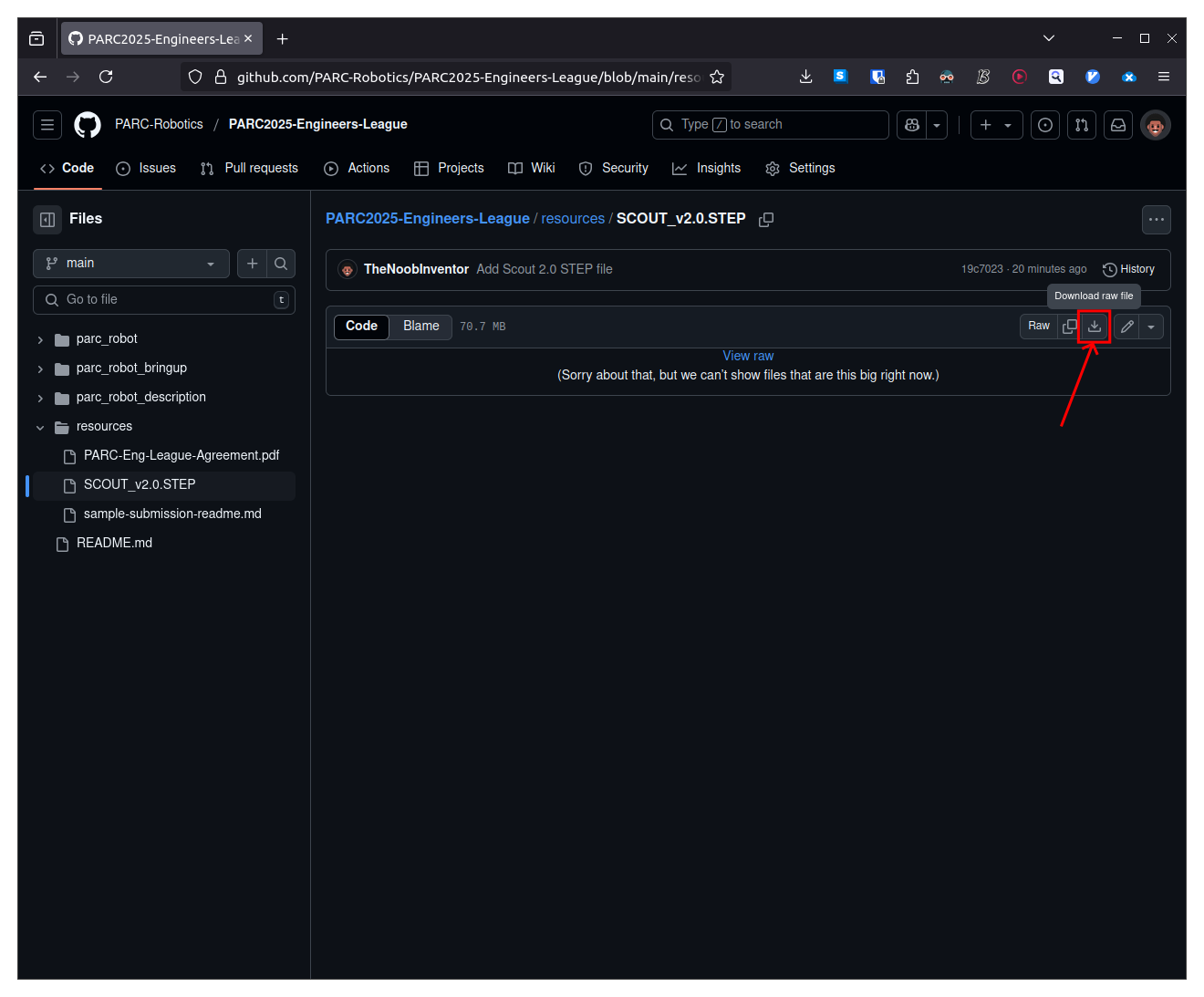
Task: Open the Firefox downloads panel
Action: tap(805, 77)
